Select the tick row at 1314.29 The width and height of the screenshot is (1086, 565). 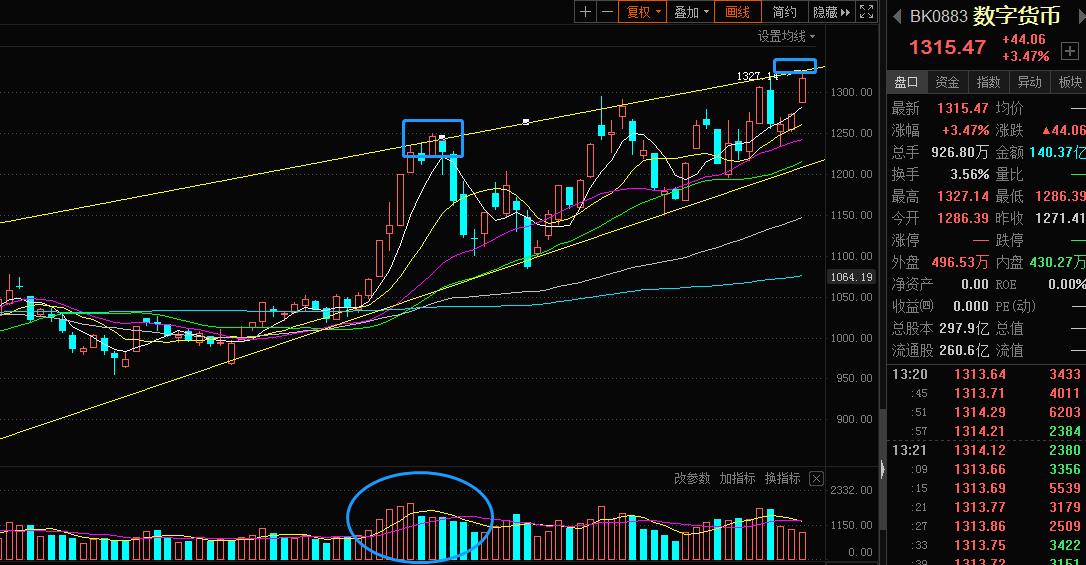[986, 412]
